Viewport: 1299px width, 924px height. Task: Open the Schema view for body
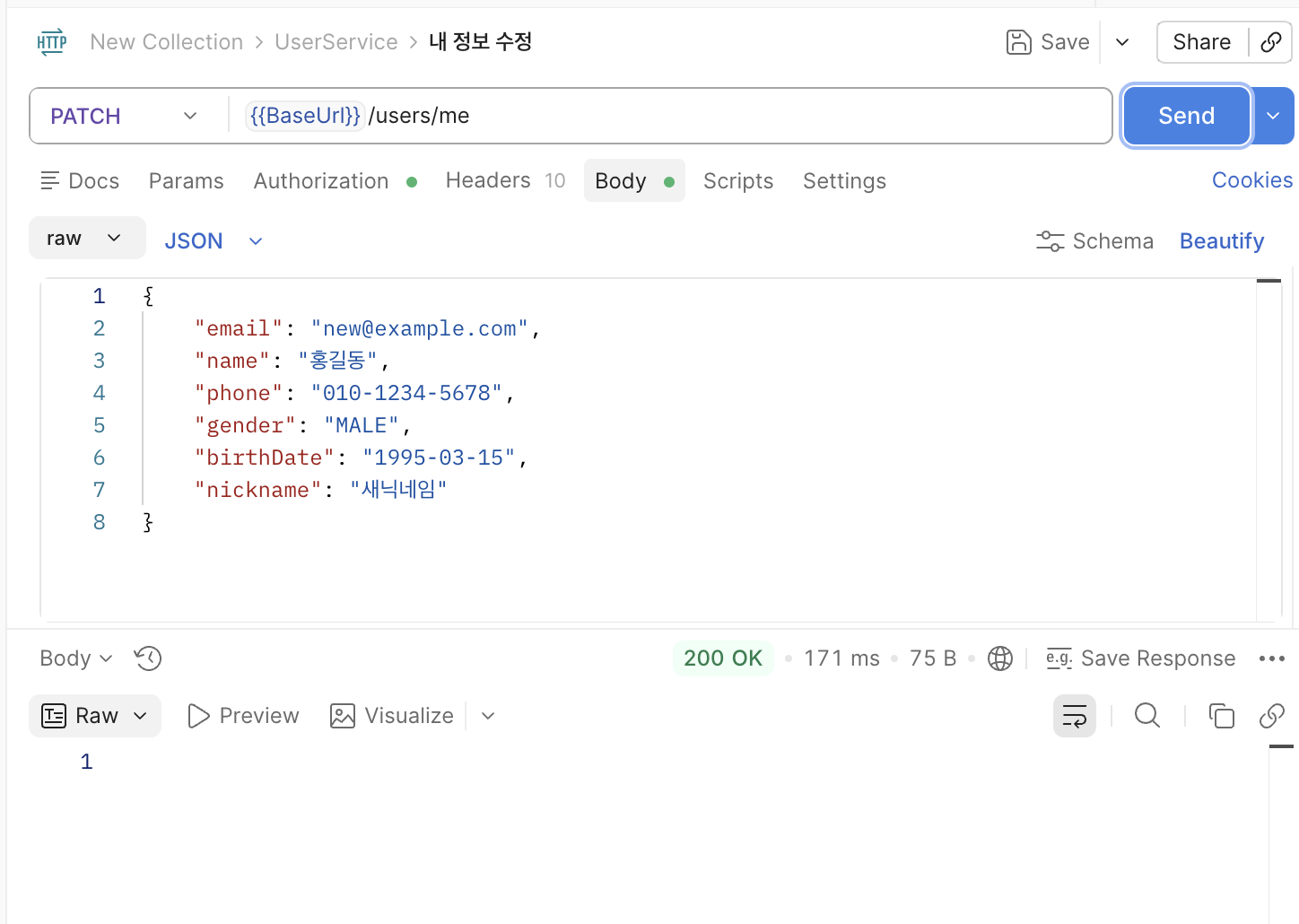point(1094,241)
